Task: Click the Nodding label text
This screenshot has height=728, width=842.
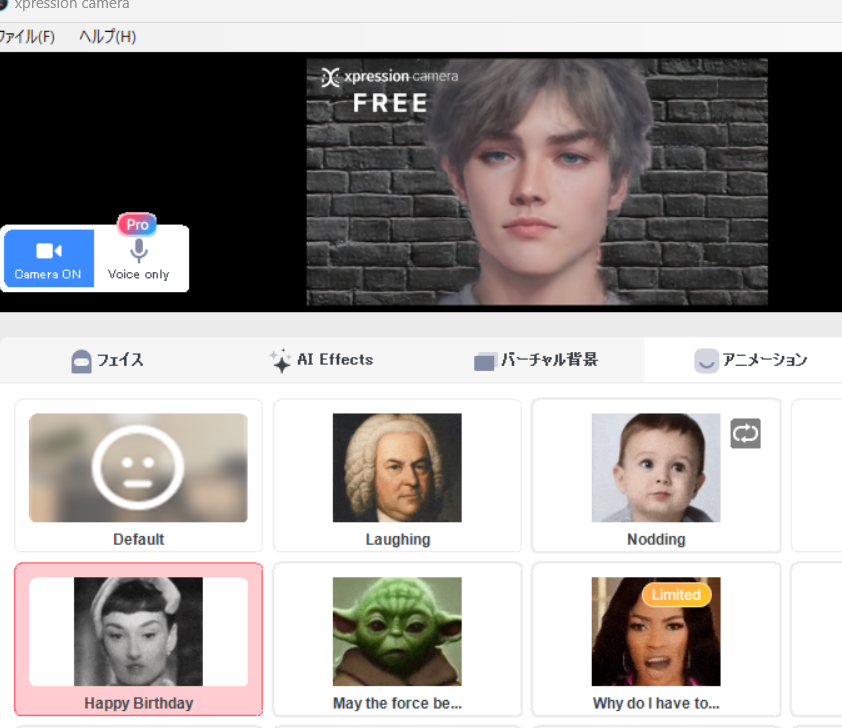Action: coord(656,539)
